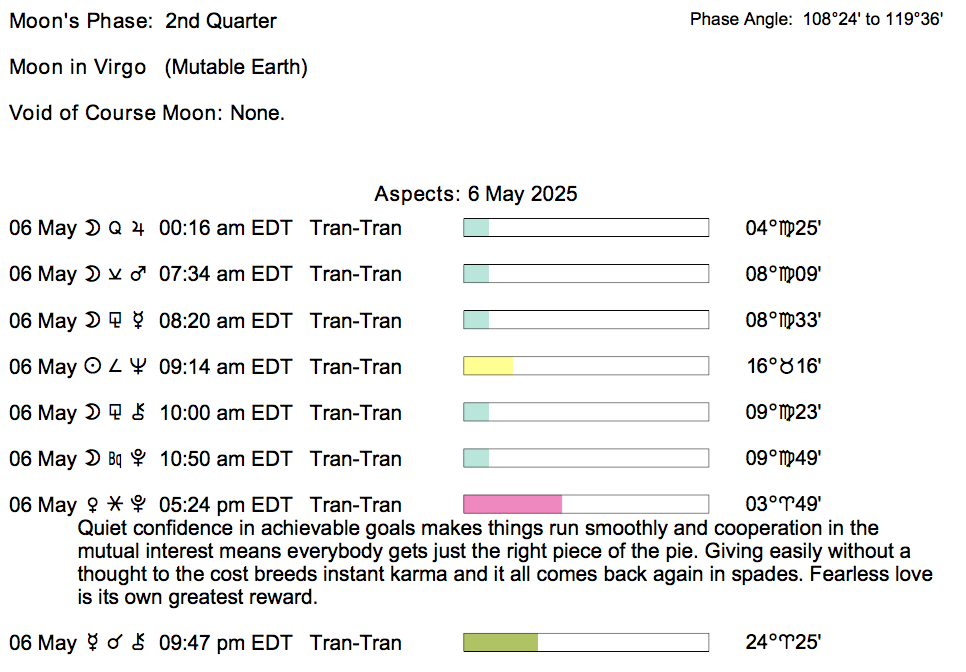Click the teal strength bar at 00:16 am
This screenshot has height=672, width=966.
(476, 228)
